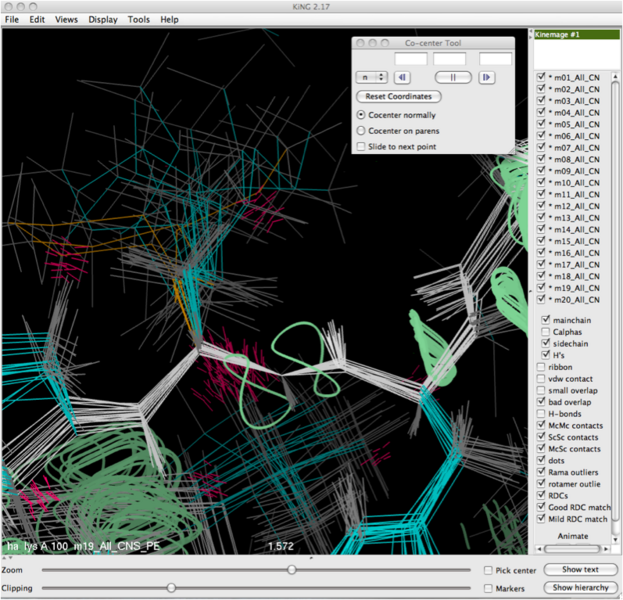Open the Views menu
Image resolution: width=623 pixels, height=600 pixels.
click(x=66, y=19)
